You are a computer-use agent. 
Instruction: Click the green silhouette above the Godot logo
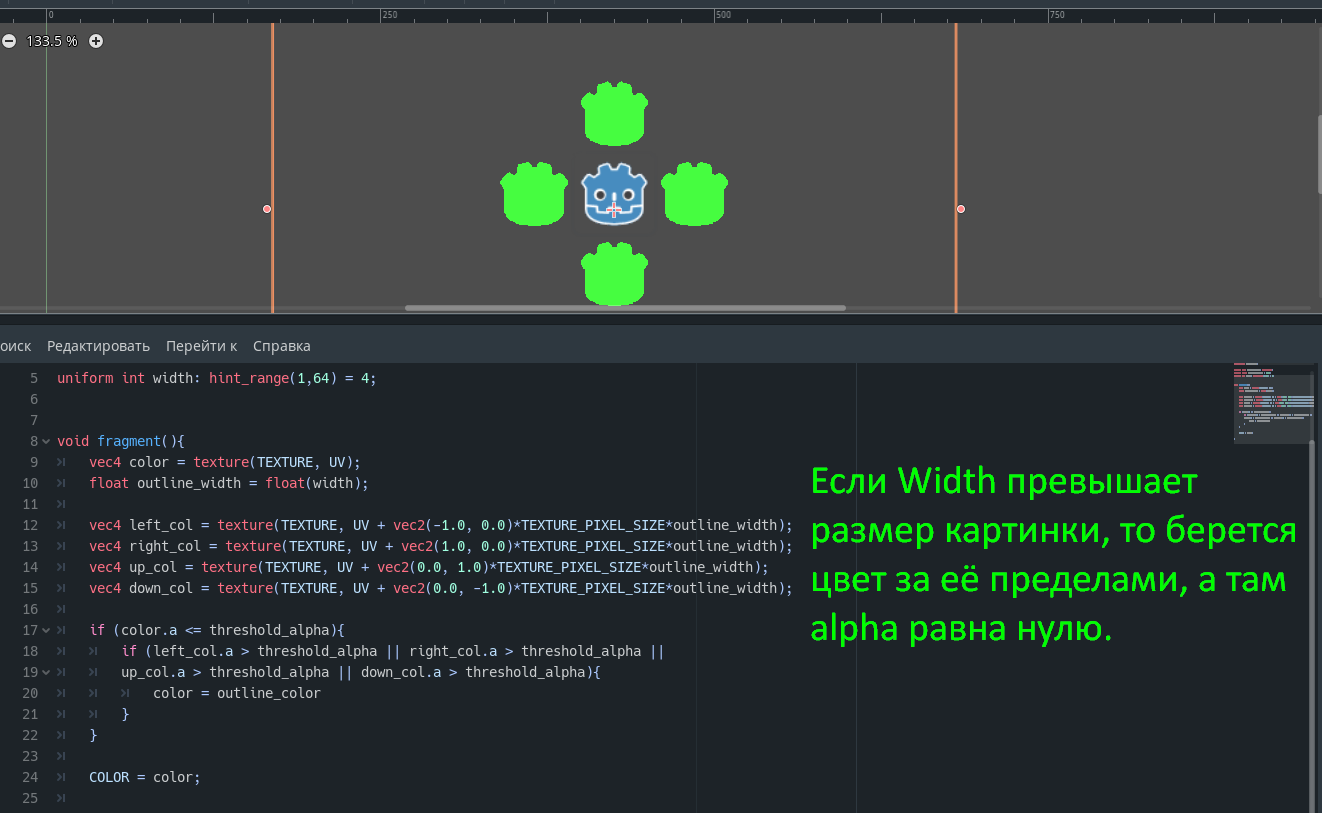(x=614, y=114)
